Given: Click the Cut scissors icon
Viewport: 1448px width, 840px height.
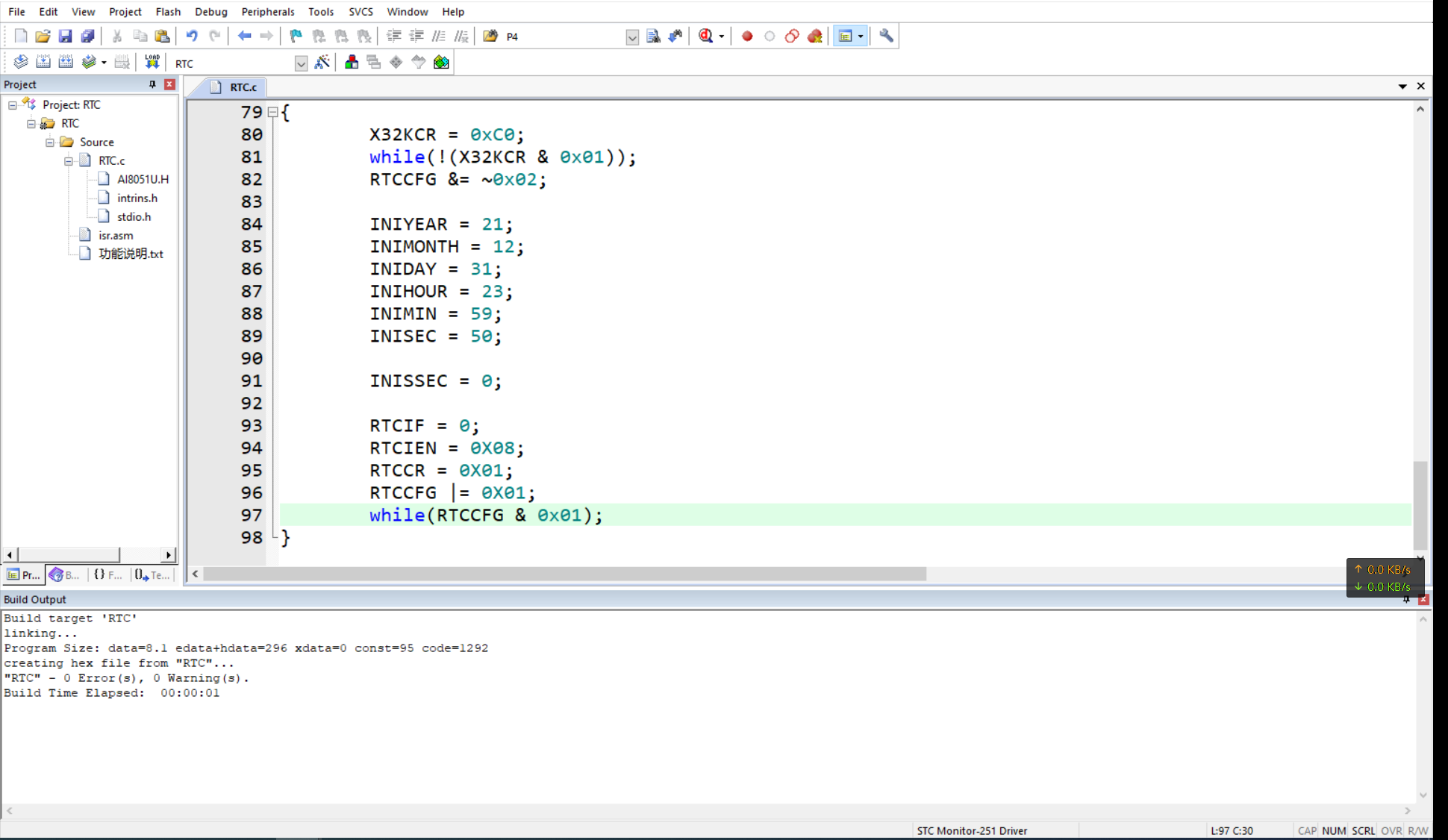Looking at the screenshot, I should (117, 36).
